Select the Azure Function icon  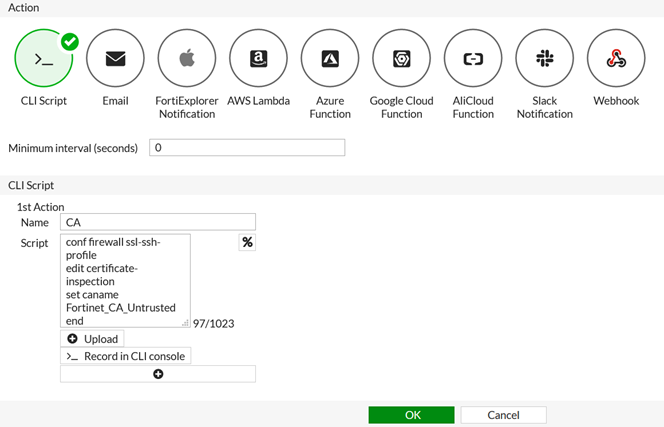point(330,60)
